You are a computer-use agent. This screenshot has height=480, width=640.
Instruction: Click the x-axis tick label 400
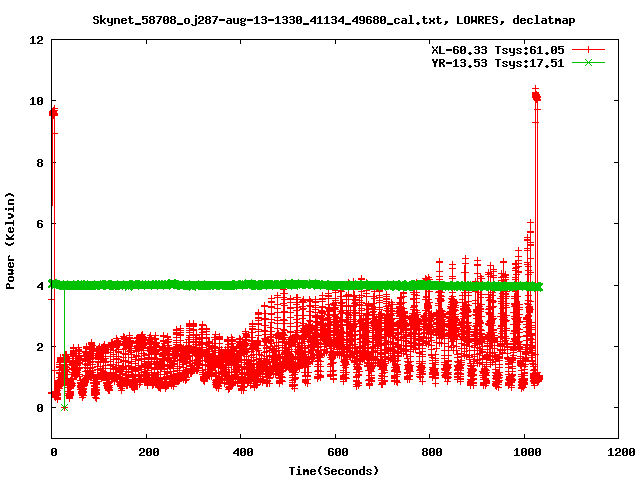(243, 452)
